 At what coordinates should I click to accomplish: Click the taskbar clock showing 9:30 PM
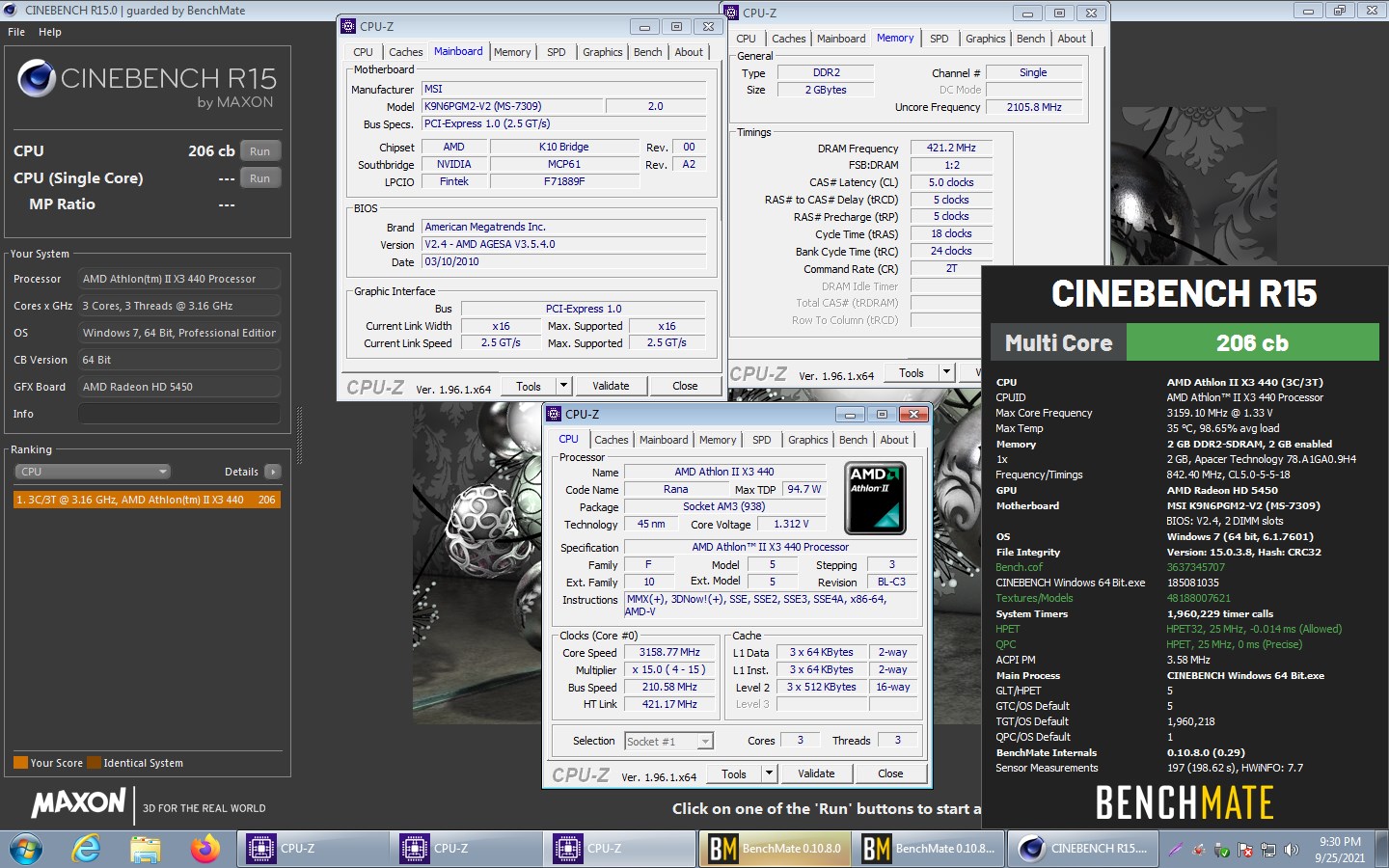[1340, 849]
